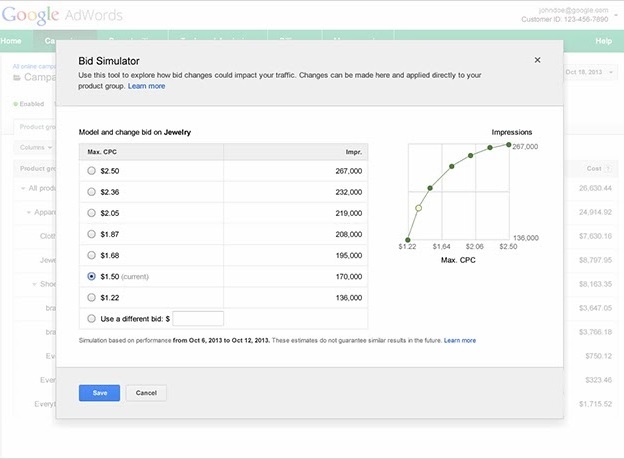Image resolution: width=624 pixels, height=459 pixels.
Task: Close the Bid Simulator dialog
Action: (x=537, y=60)
